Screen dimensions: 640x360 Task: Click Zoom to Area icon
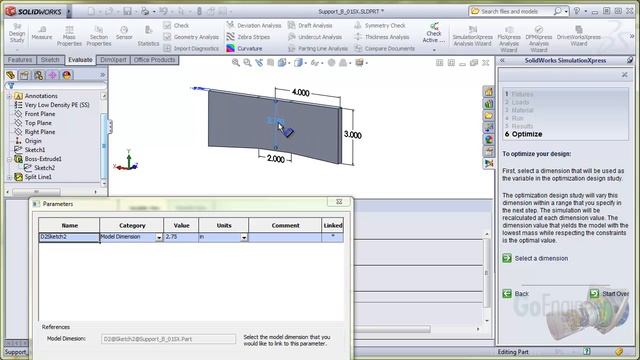tap(247, 62)
